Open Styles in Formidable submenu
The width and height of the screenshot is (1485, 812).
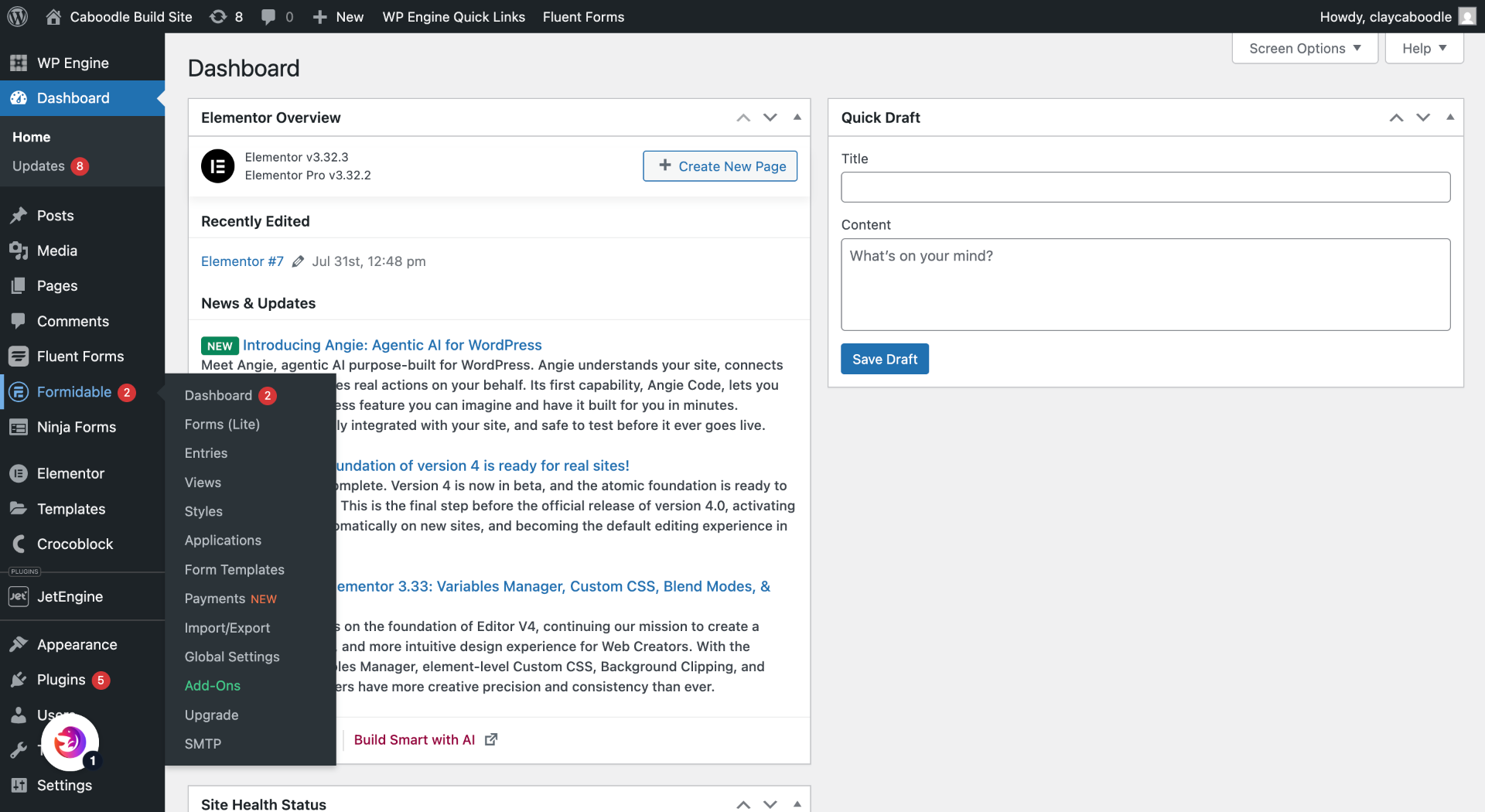[x=251, y=511]
